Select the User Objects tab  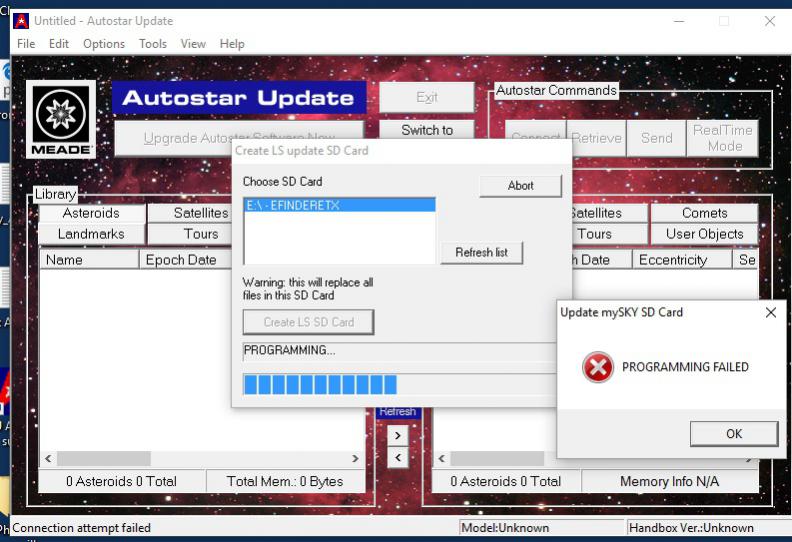pyautogui.click(x=704, y=234)
